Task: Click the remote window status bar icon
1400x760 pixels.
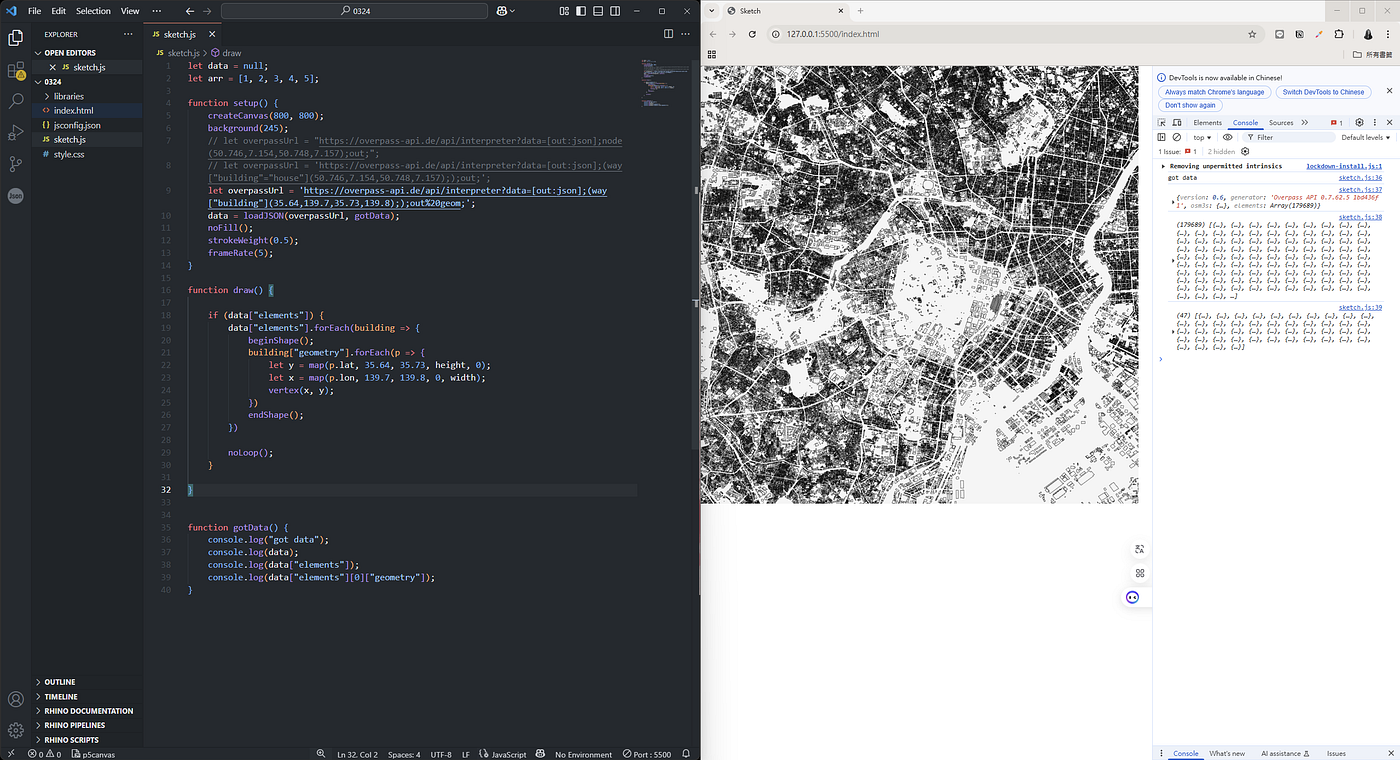Action: click(9, 754)
